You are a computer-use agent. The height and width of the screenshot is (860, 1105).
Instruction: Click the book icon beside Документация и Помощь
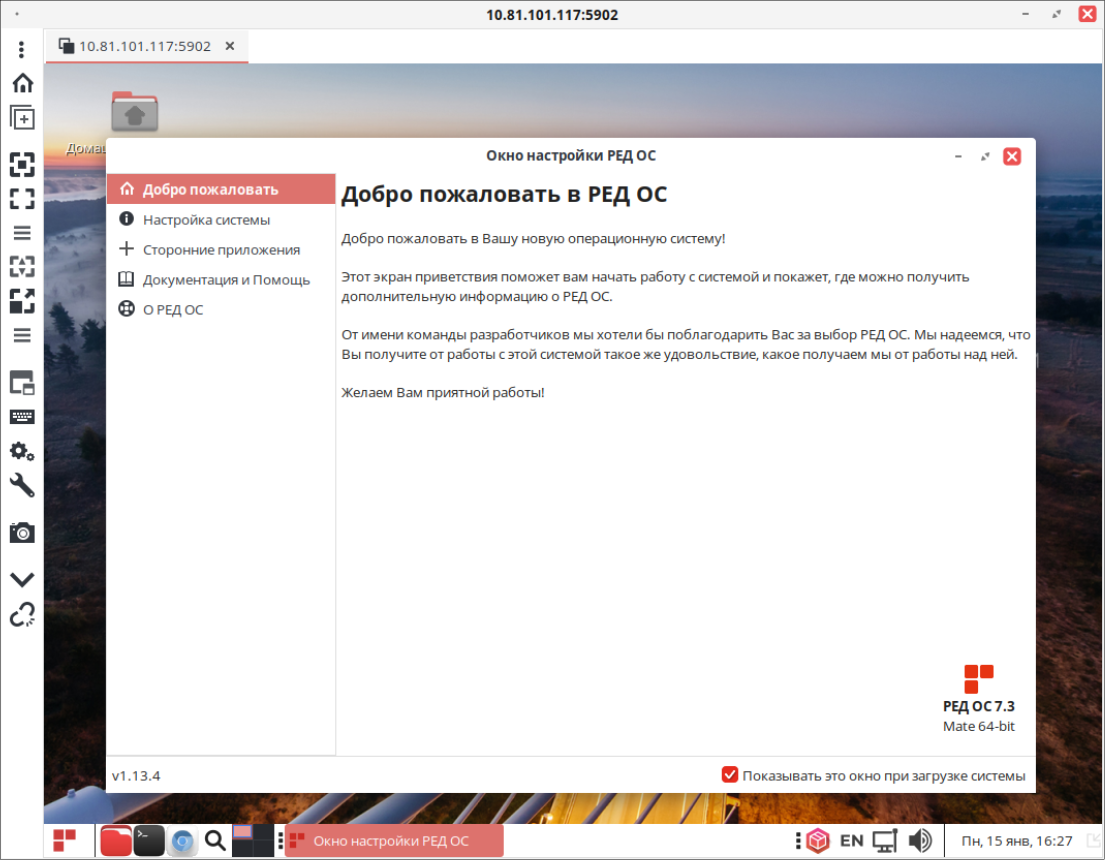point(126,278)
